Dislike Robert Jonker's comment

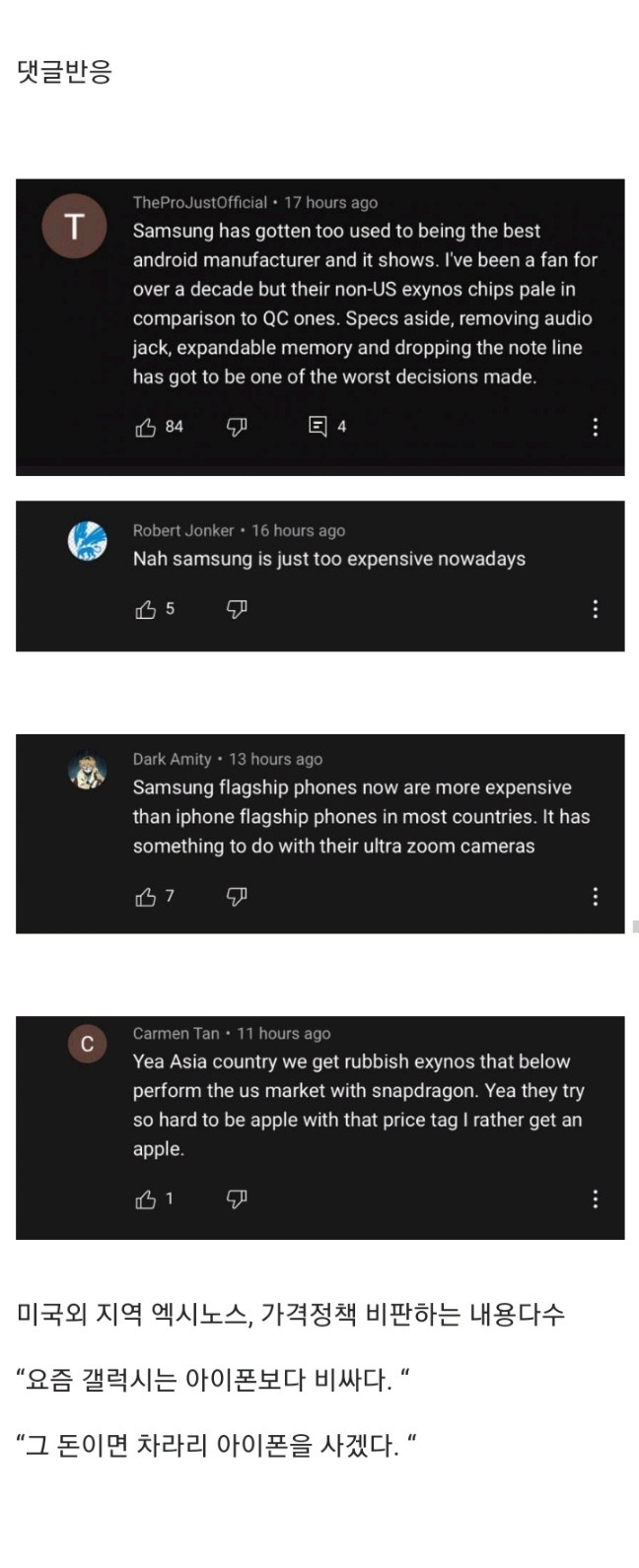[x=237, y=610]
